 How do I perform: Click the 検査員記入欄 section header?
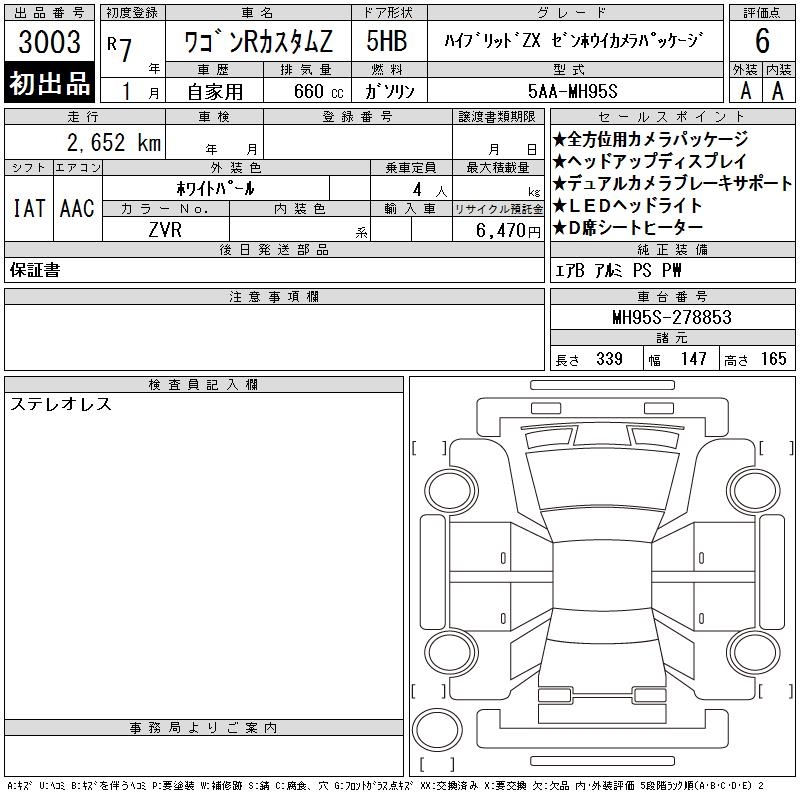click(204, 385)
